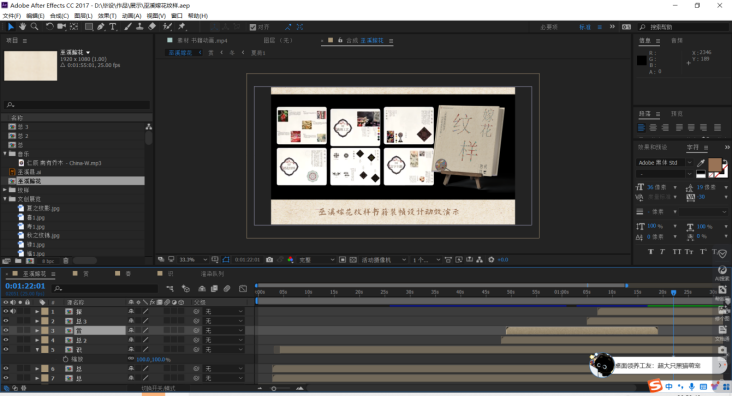Click the 0:01:22:01 current time display
Image resolution: width=732 pixels, height=396 pixels.
25,286
